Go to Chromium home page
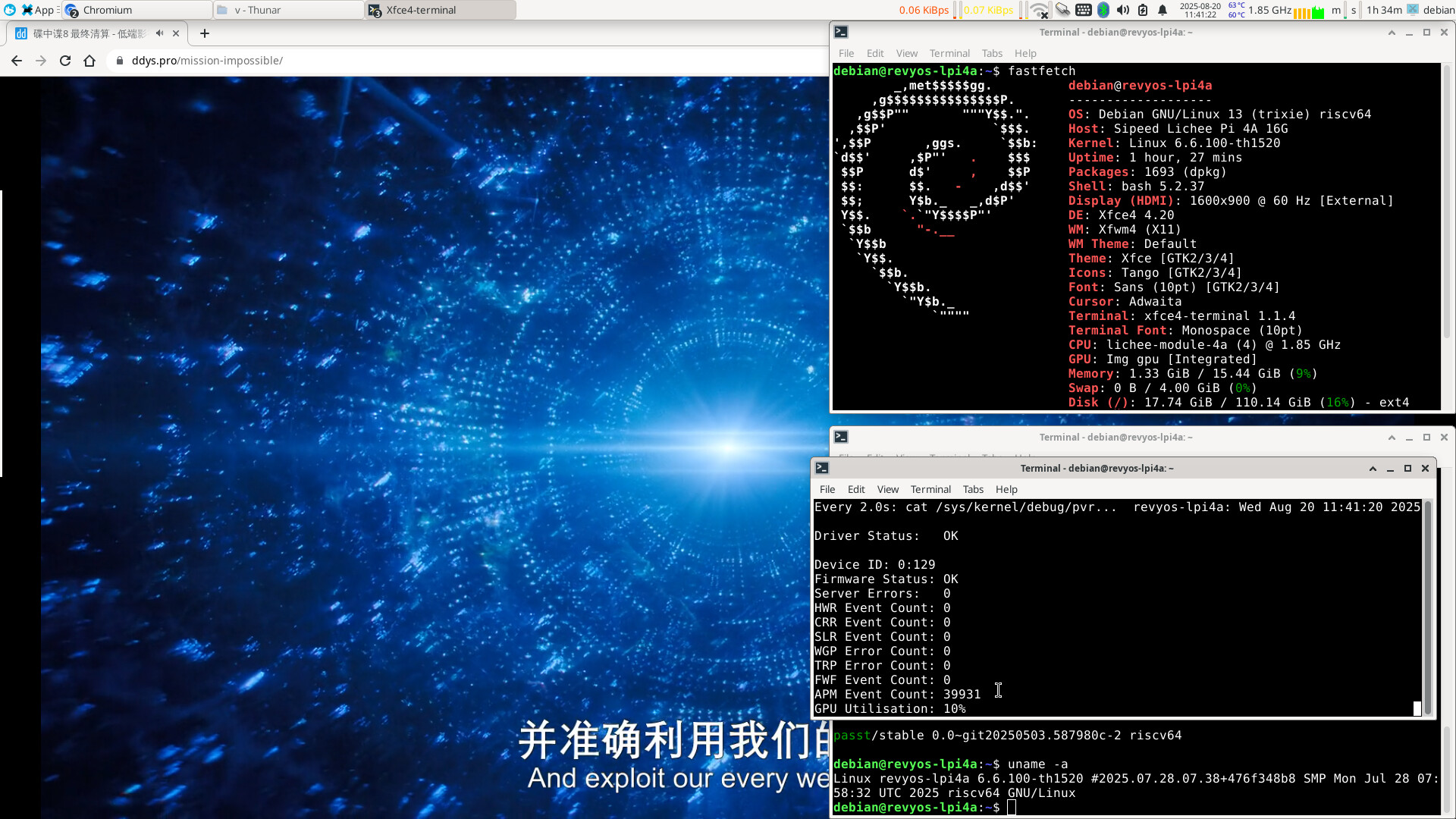This screenshot has height=819, width=1456. [x=89, y=61]
